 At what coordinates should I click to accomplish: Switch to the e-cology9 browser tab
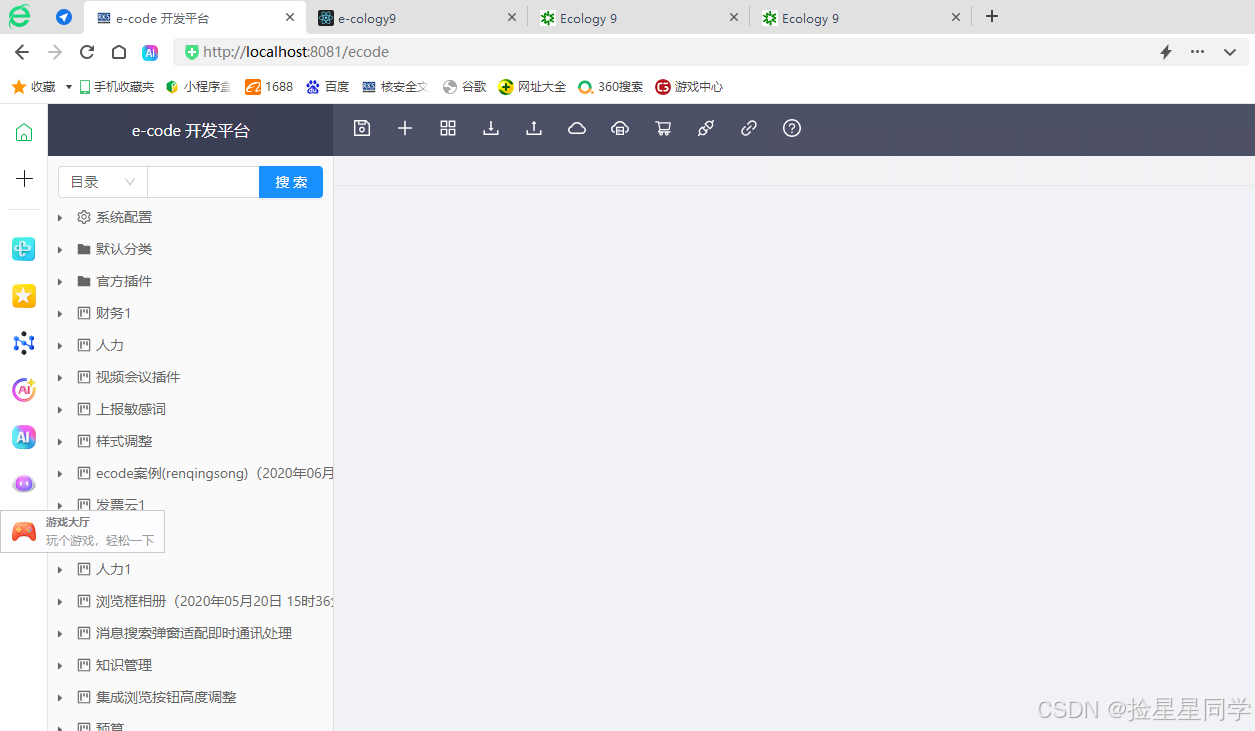415,18
